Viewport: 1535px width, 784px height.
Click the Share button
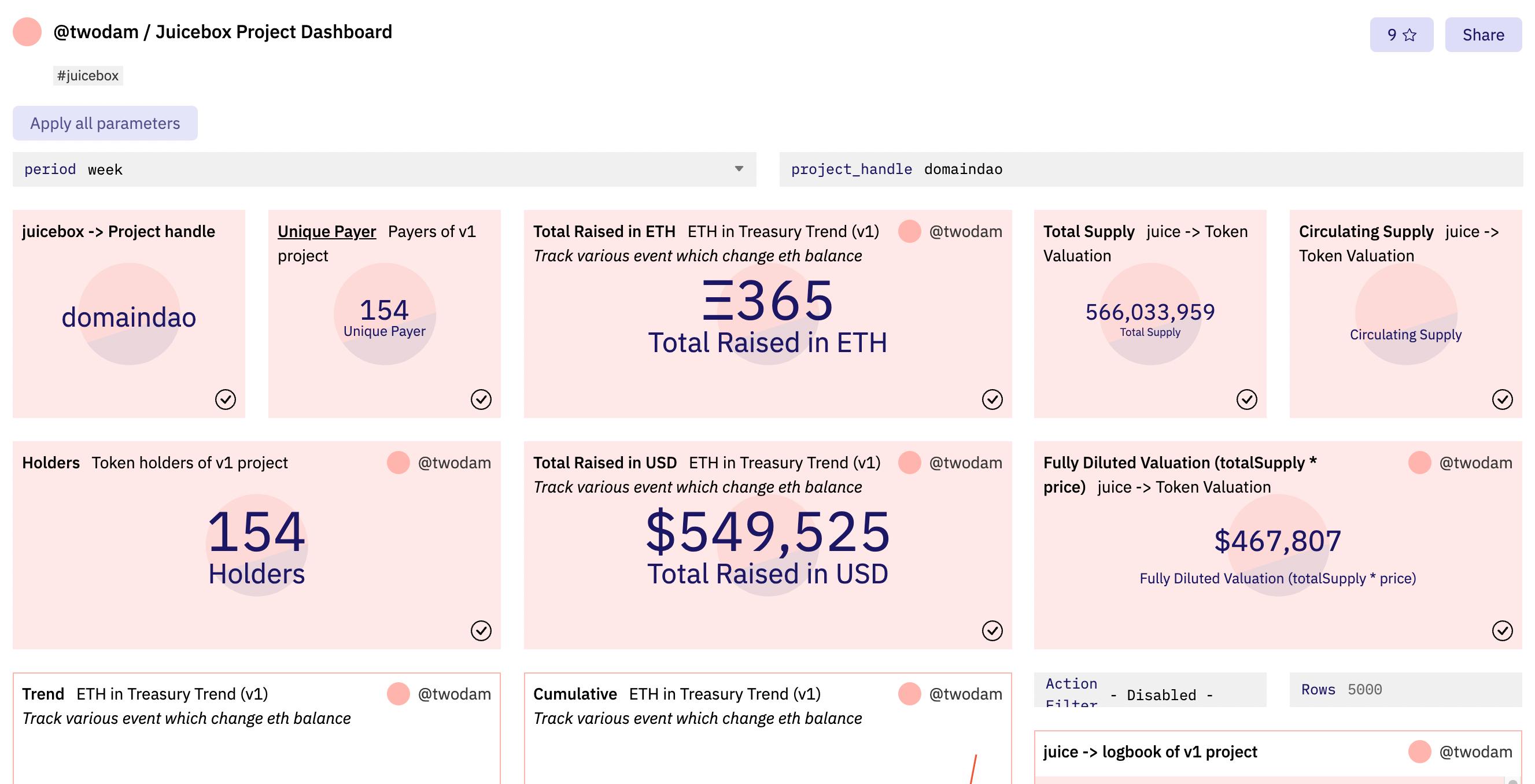coord(1482,35)
